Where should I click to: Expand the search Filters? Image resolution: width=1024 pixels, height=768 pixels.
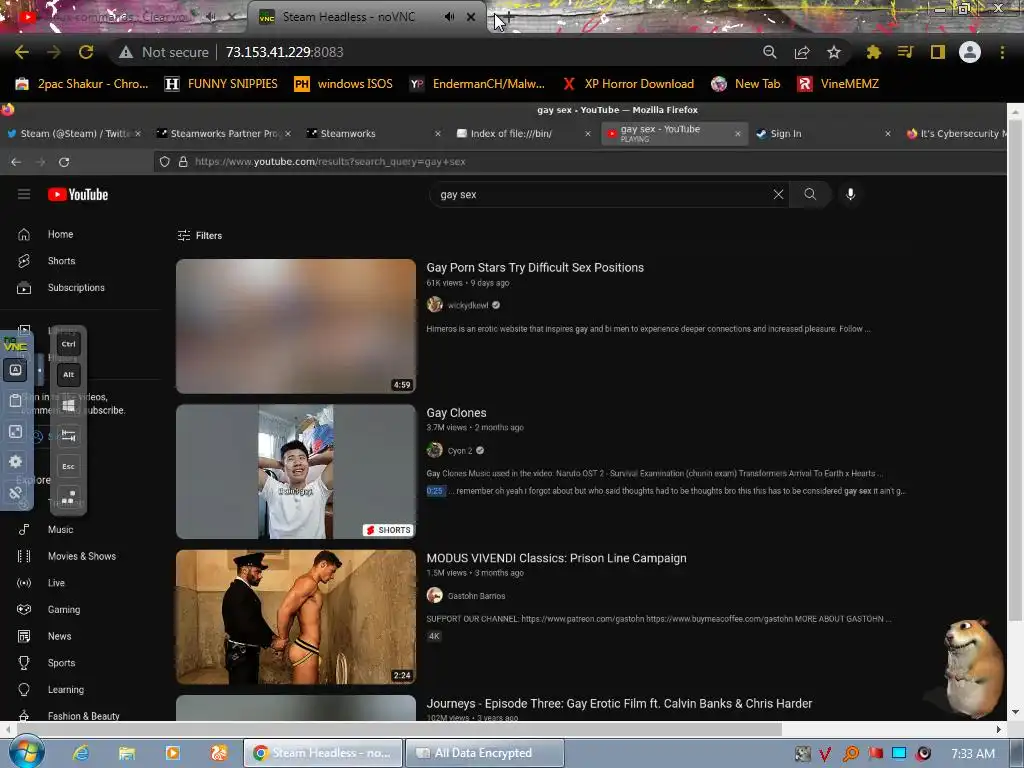(x=200, y=236)
